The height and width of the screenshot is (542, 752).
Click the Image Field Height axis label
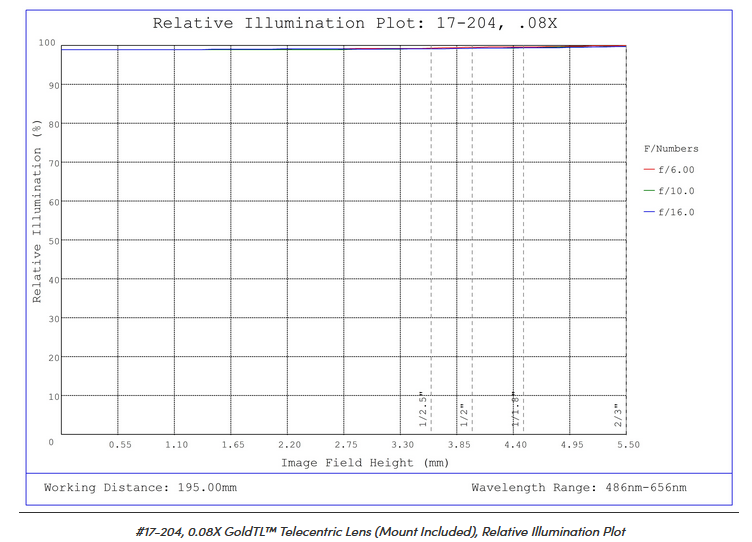(x=365, y=463)
